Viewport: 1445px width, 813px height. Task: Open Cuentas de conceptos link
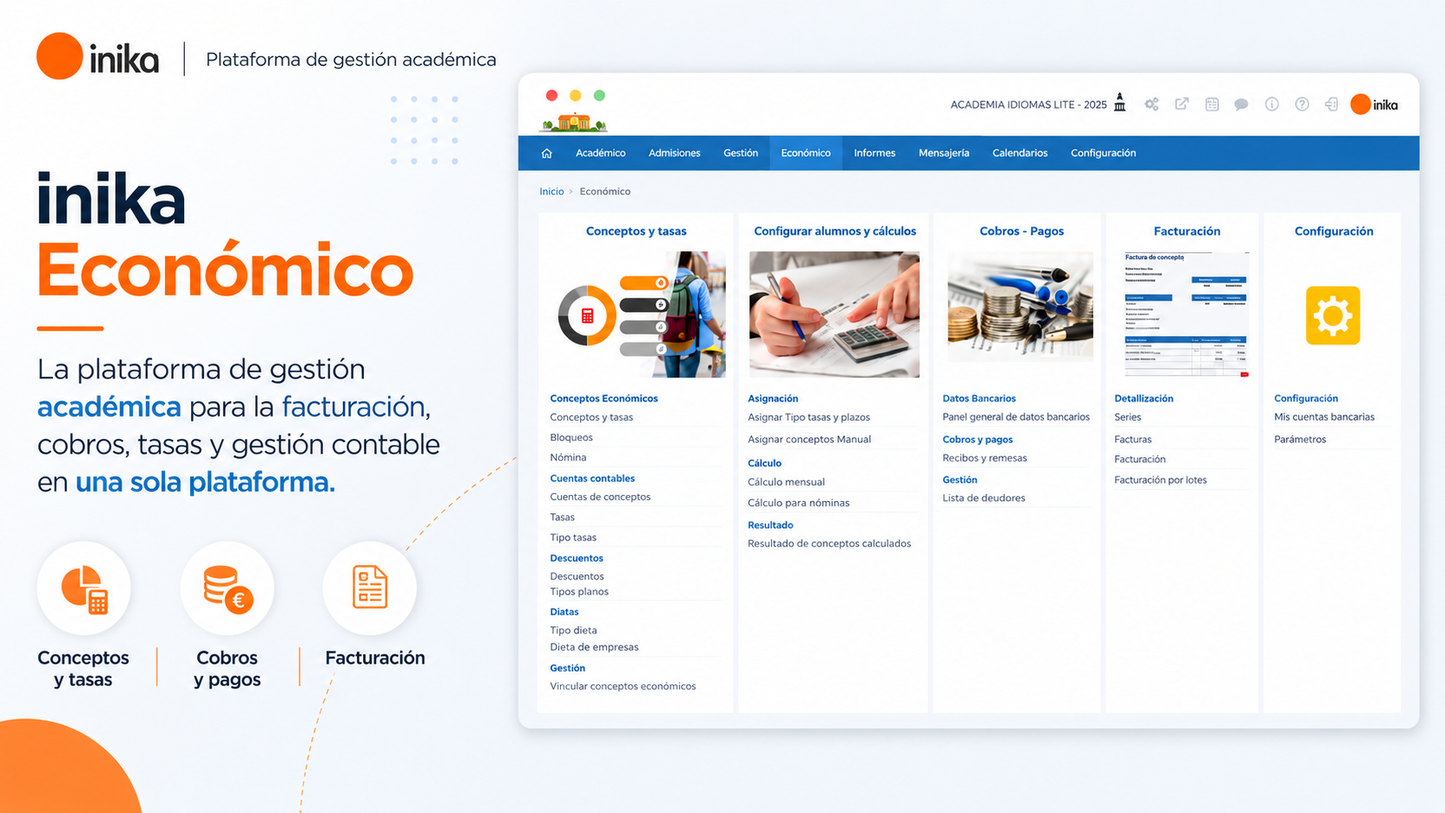tap(600, 497)
